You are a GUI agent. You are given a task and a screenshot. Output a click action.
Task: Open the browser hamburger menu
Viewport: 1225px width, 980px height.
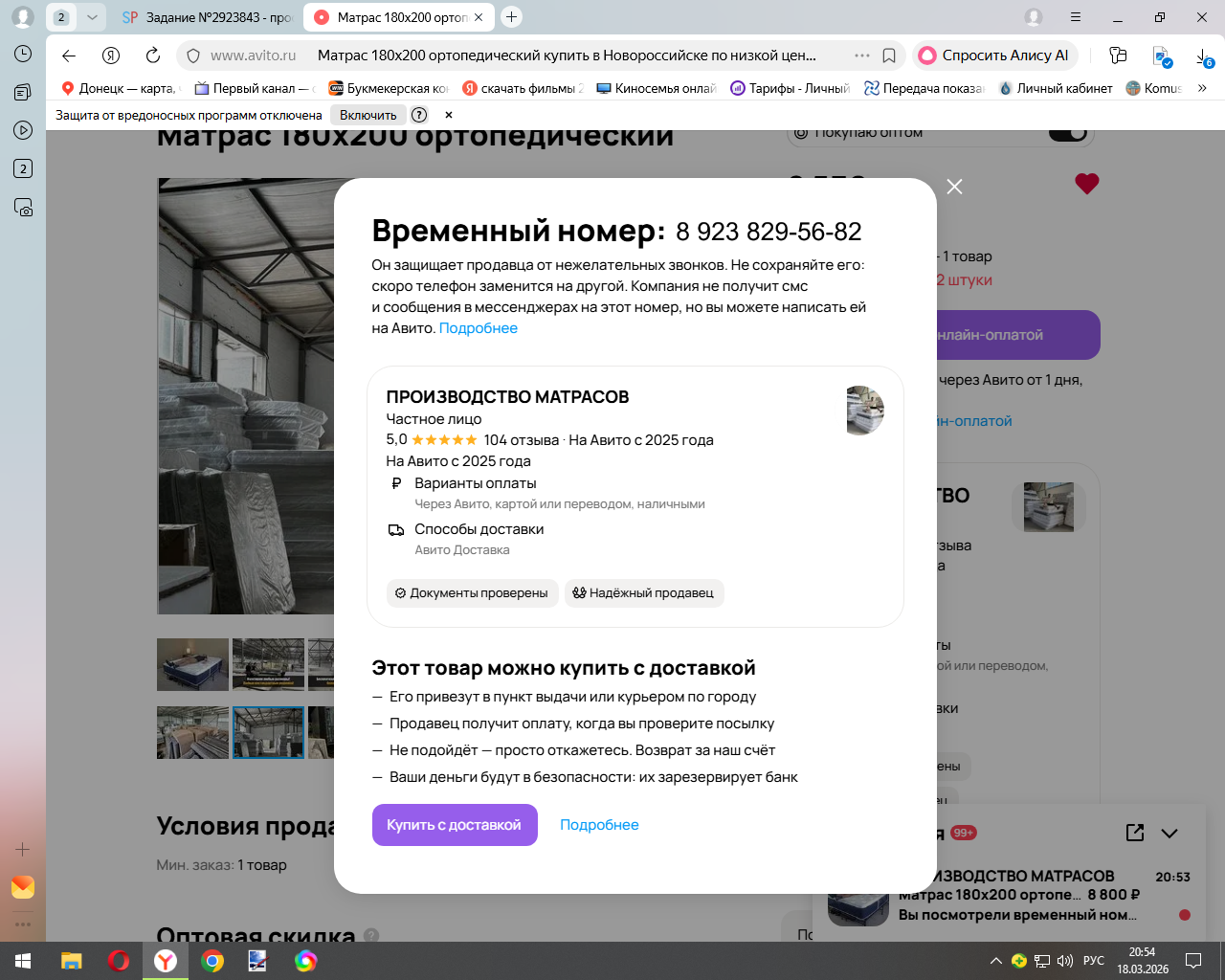point(1076,17)
